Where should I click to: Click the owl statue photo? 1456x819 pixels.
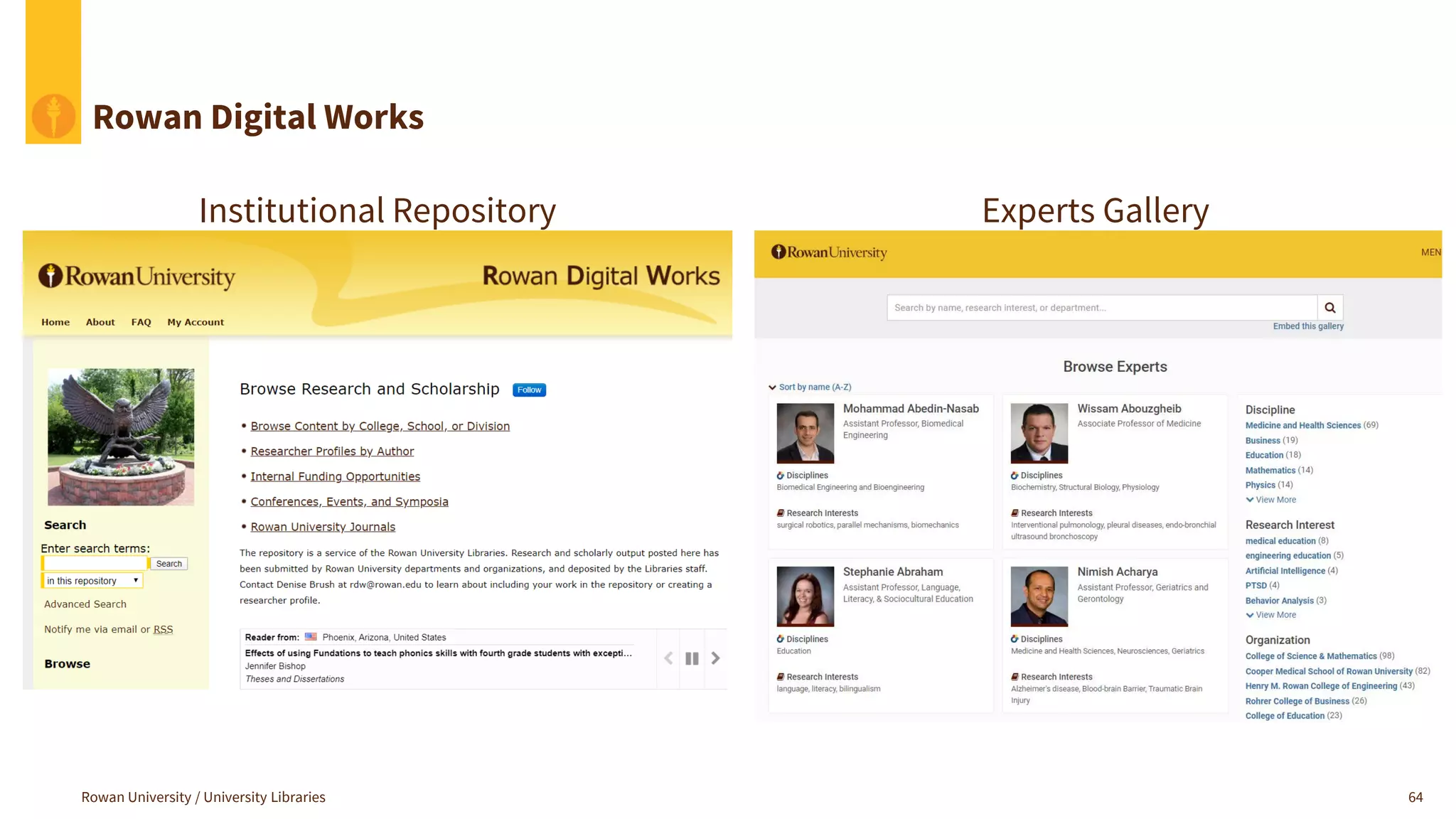[x=121, y=437]
